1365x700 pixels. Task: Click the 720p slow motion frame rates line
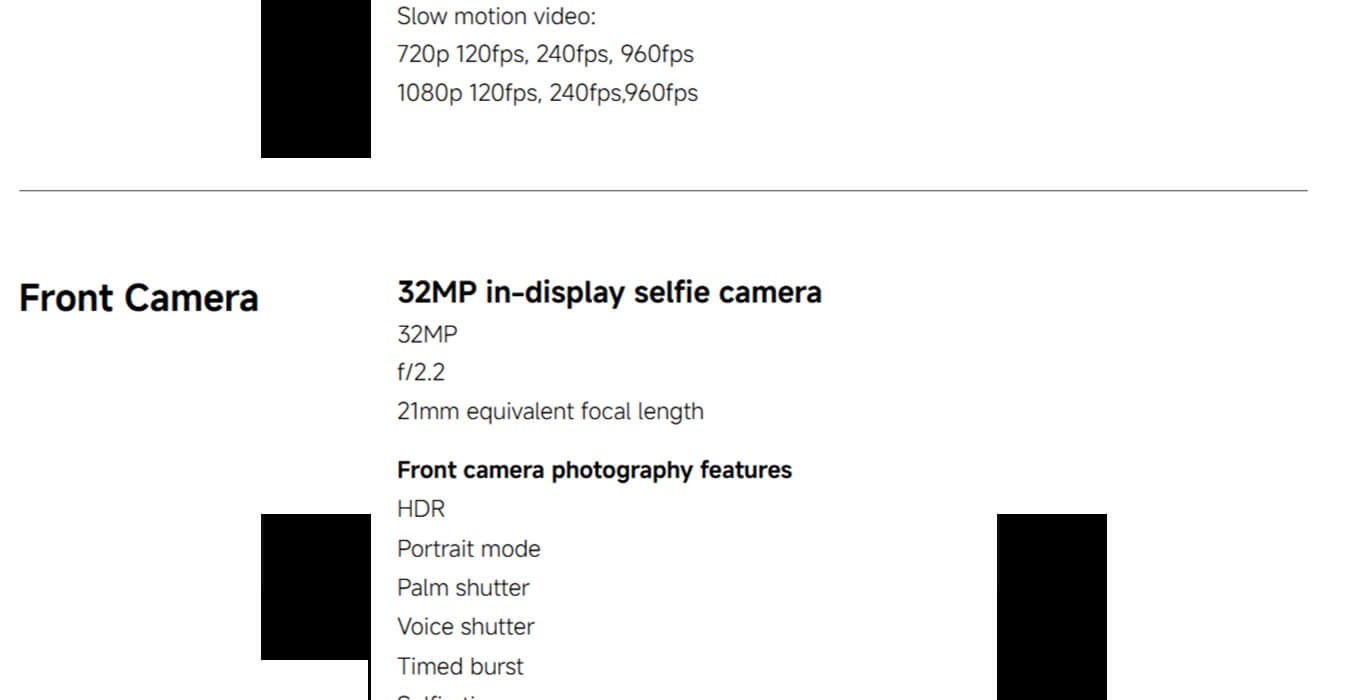click(545, 54)
